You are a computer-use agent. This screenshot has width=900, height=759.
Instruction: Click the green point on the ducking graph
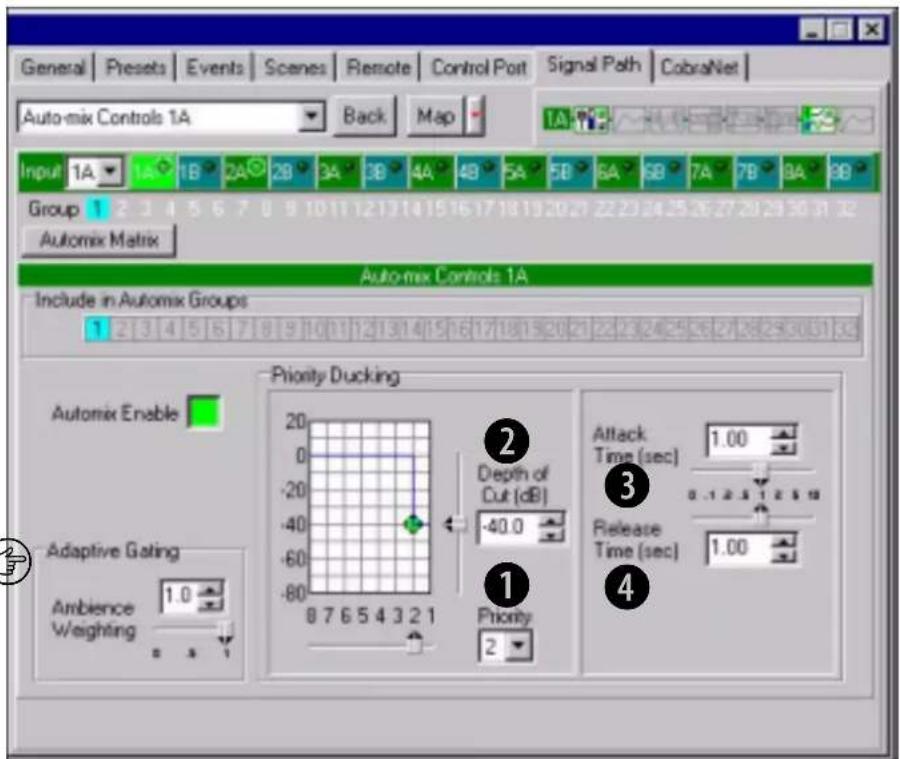(x=413, y=524)
